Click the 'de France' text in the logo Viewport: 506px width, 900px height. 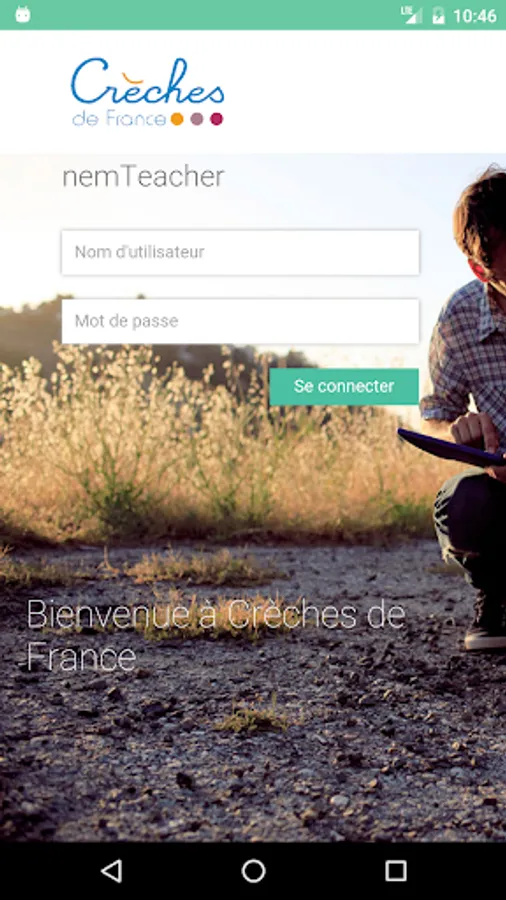coord(119,119)
